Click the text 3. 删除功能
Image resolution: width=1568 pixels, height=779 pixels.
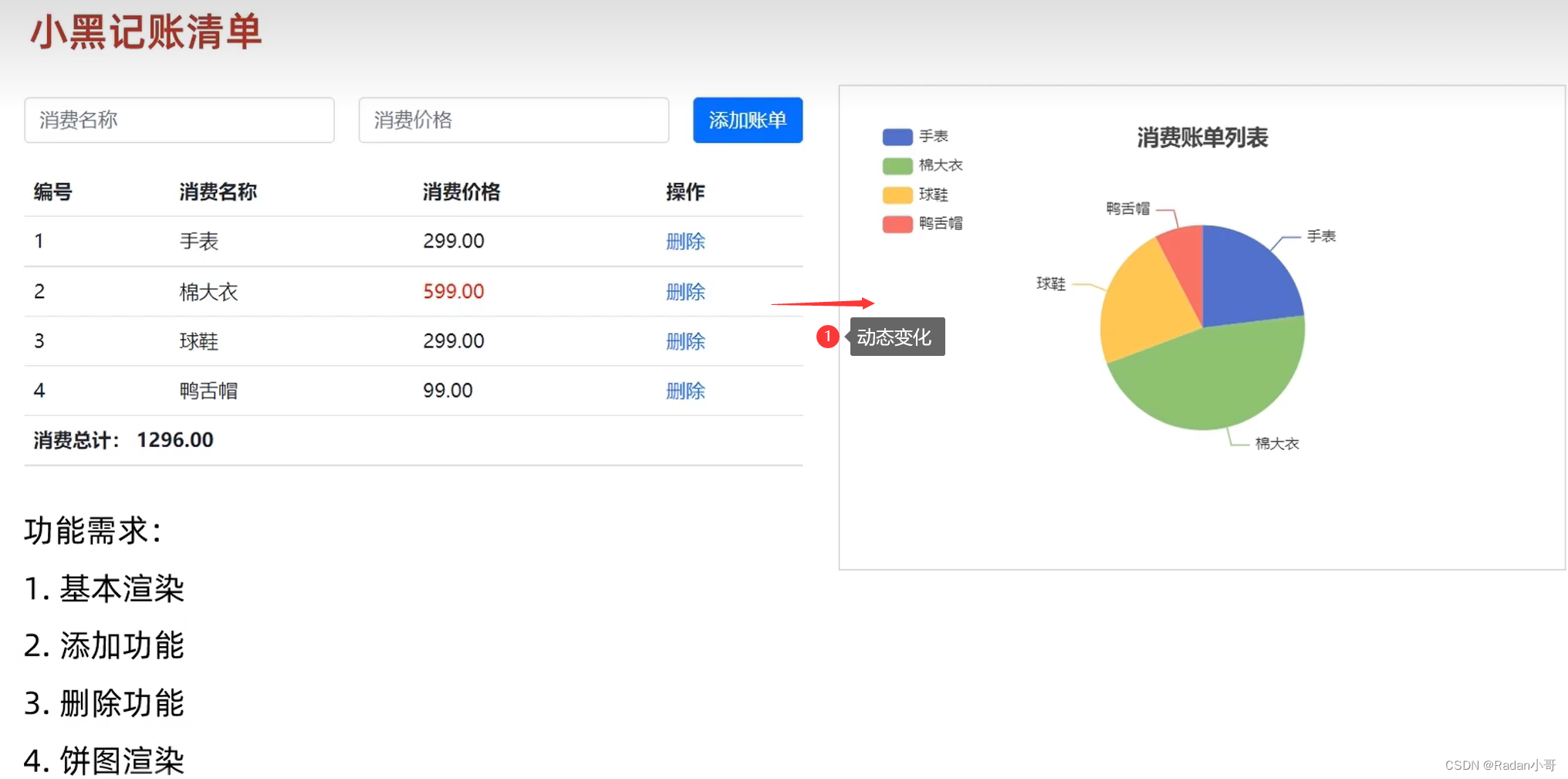click(x=104, y=703)
